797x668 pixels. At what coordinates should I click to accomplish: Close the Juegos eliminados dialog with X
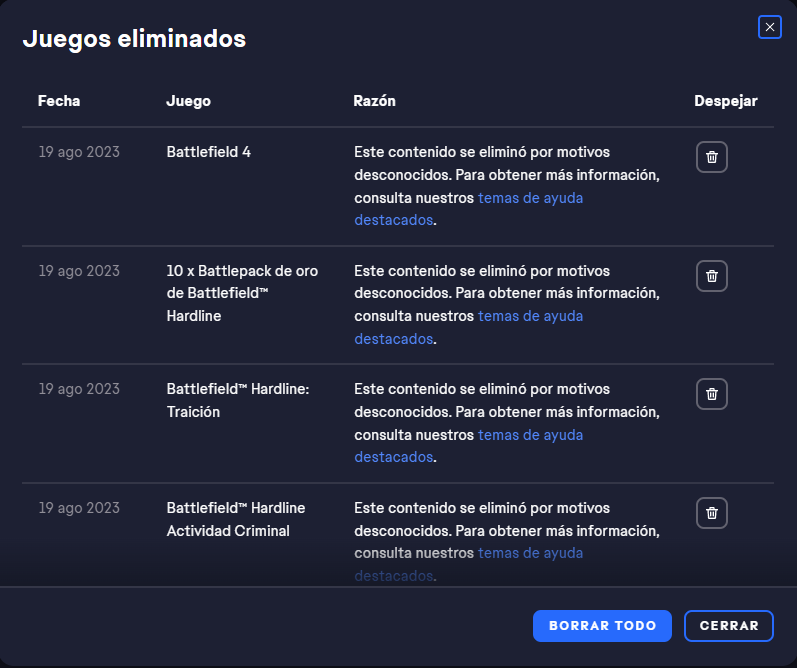(770, 27)
